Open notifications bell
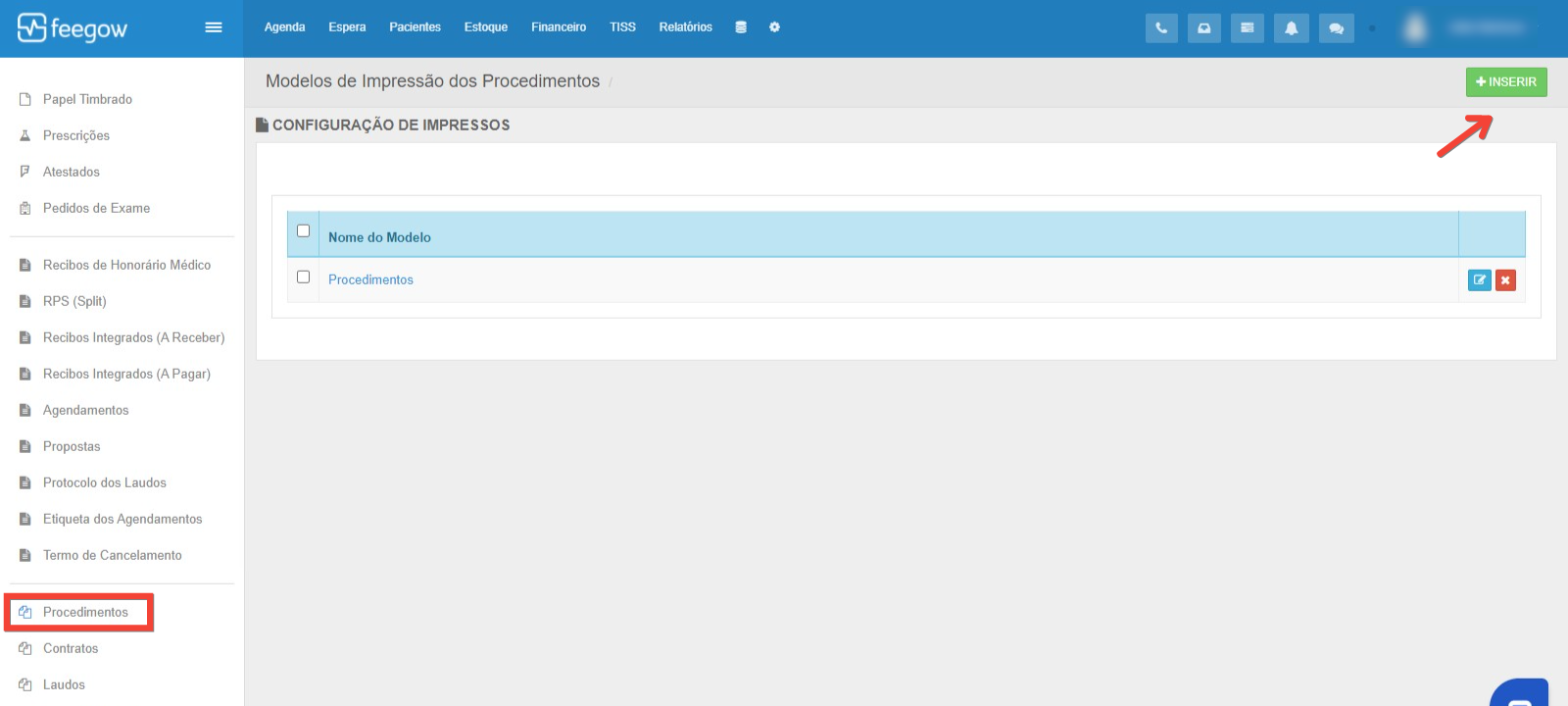This screenshot has height=706, width=1568. click(x=1292, y=28)
